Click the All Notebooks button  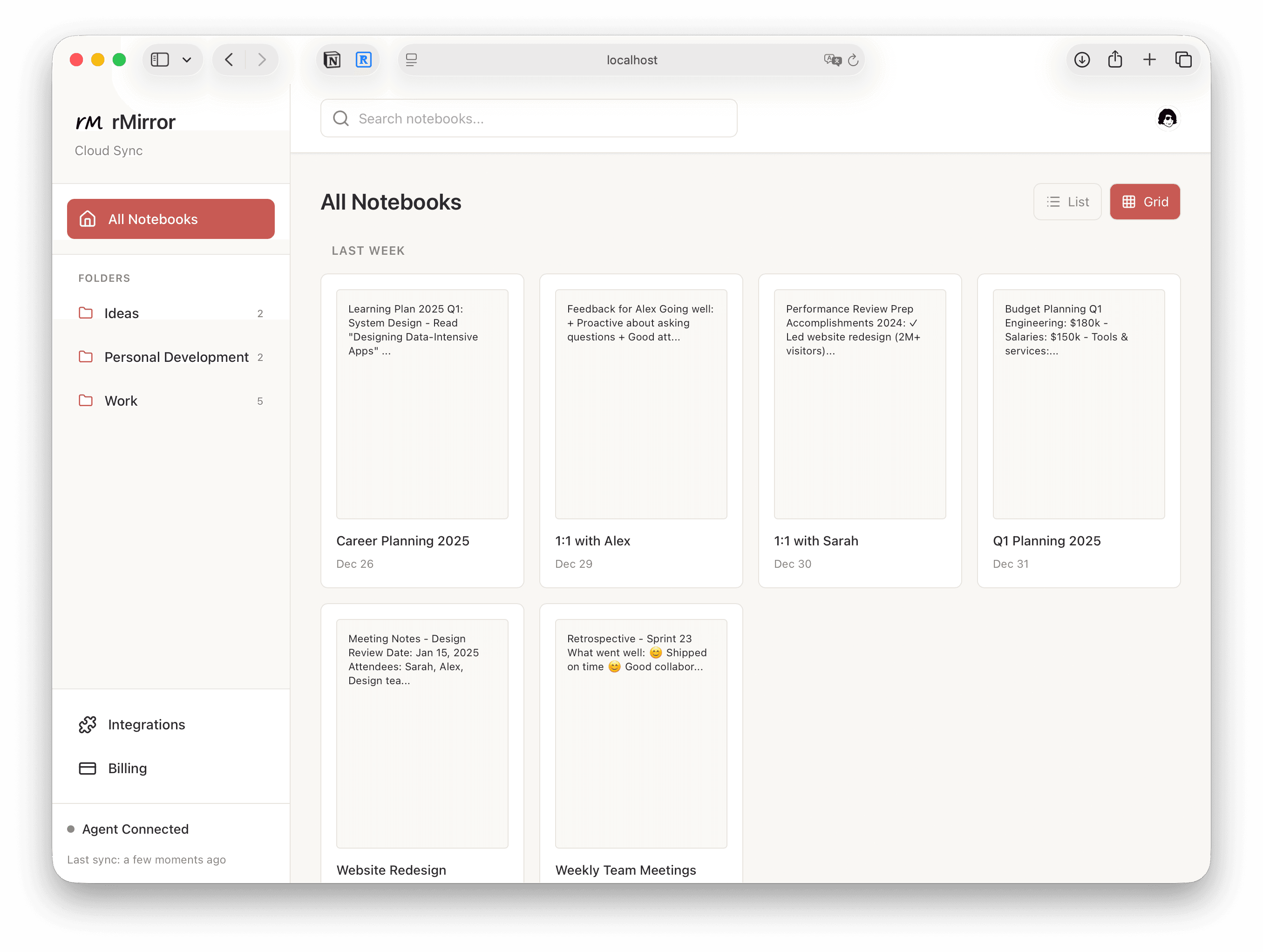[170, 219]
